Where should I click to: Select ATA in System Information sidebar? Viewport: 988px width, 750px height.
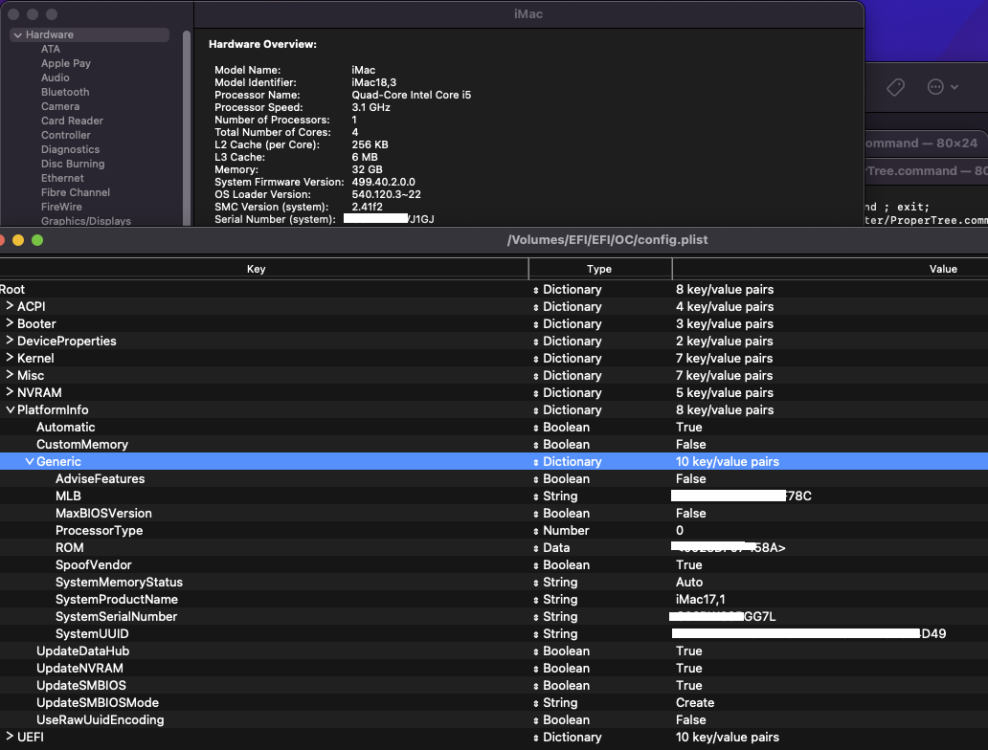click(x=50, y=49)
